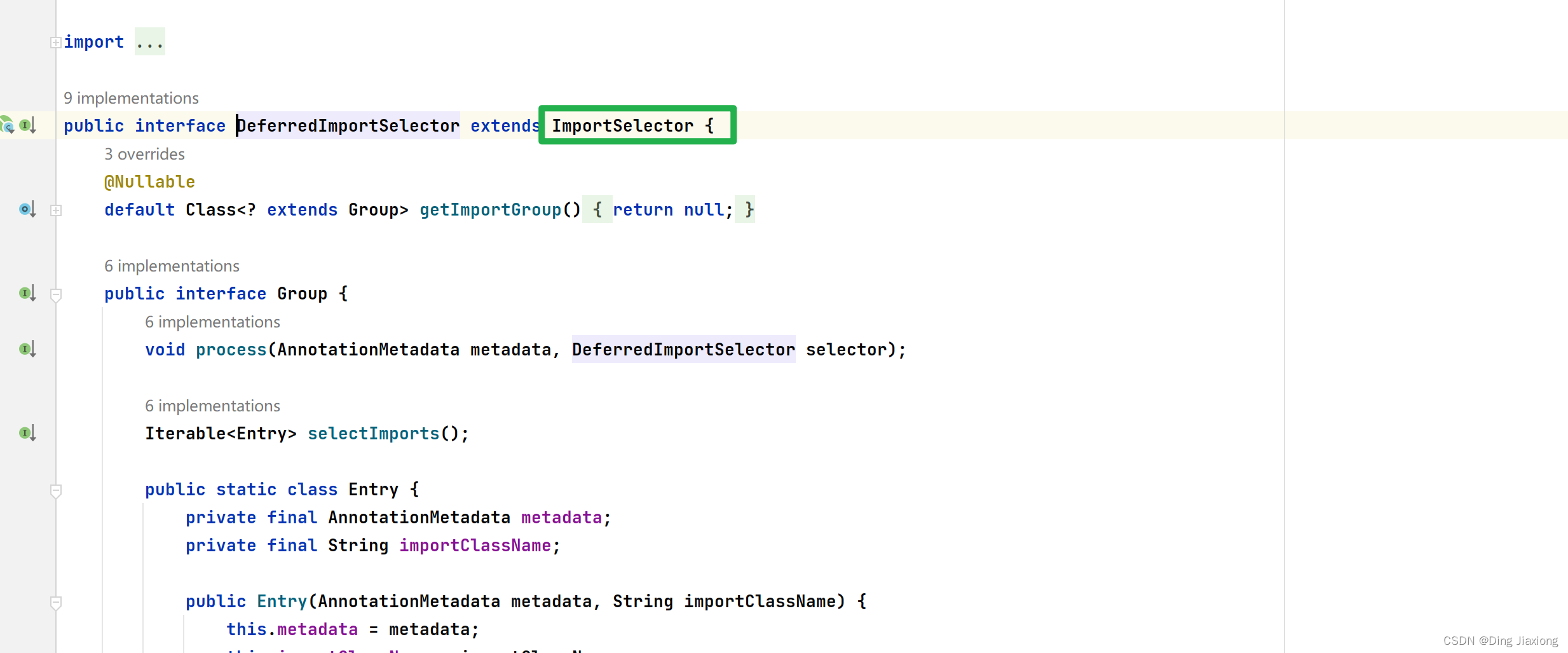This screenshot has height=653, width=1568.
Task: Click DeferredImportSelector parameter type in process
Action: [x=684, y=350]
